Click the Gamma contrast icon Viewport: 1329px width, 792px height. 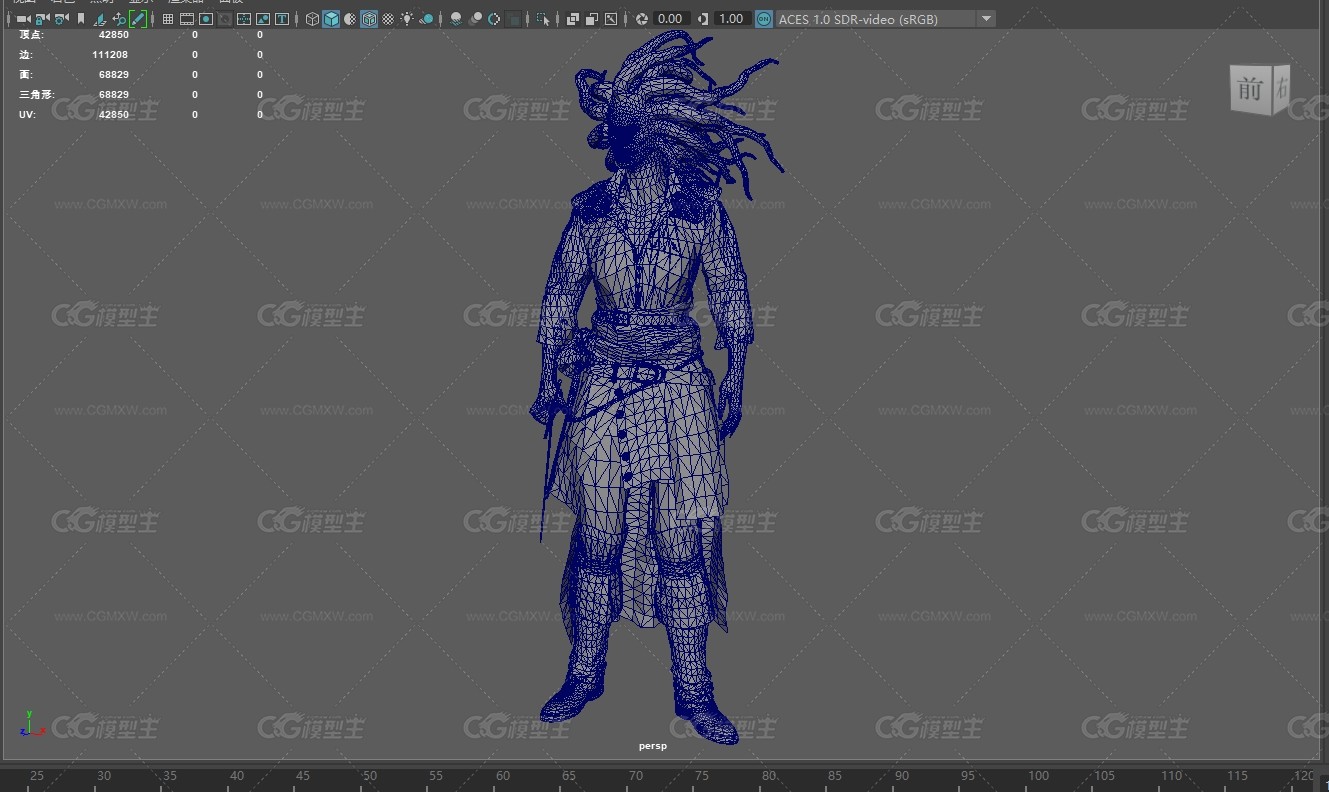[x=703, y=19]
